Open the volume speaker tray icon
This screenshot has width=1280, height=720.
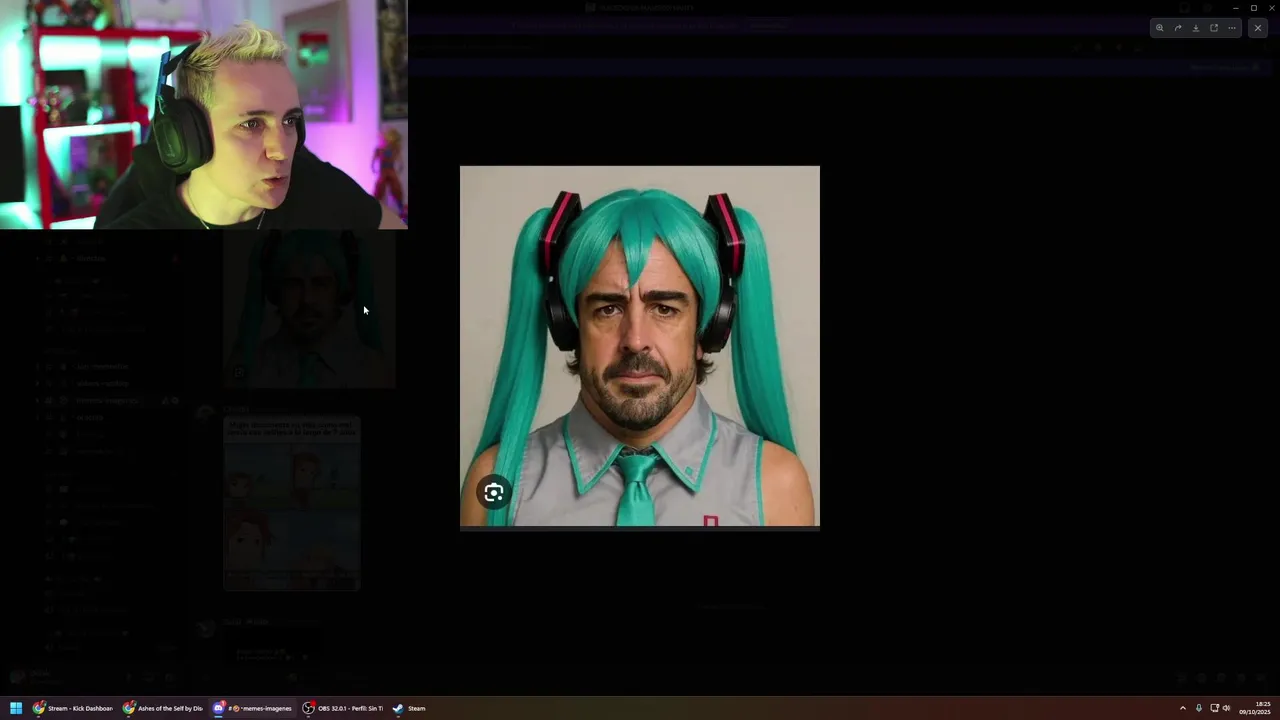[1227, 708]
